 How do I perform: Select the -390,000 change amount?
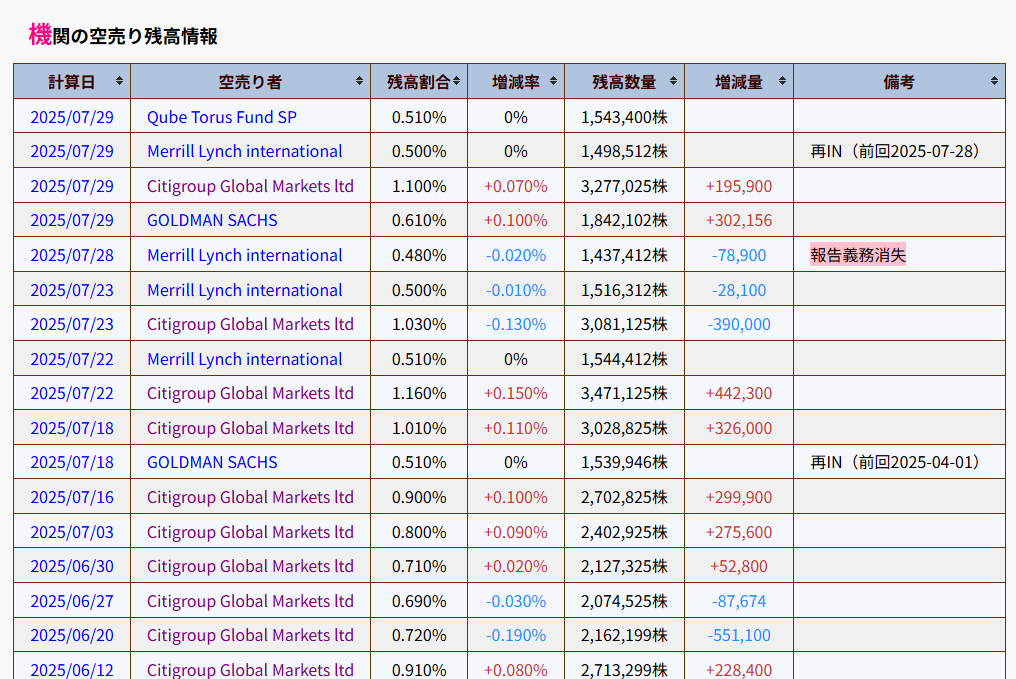point(739,324)
